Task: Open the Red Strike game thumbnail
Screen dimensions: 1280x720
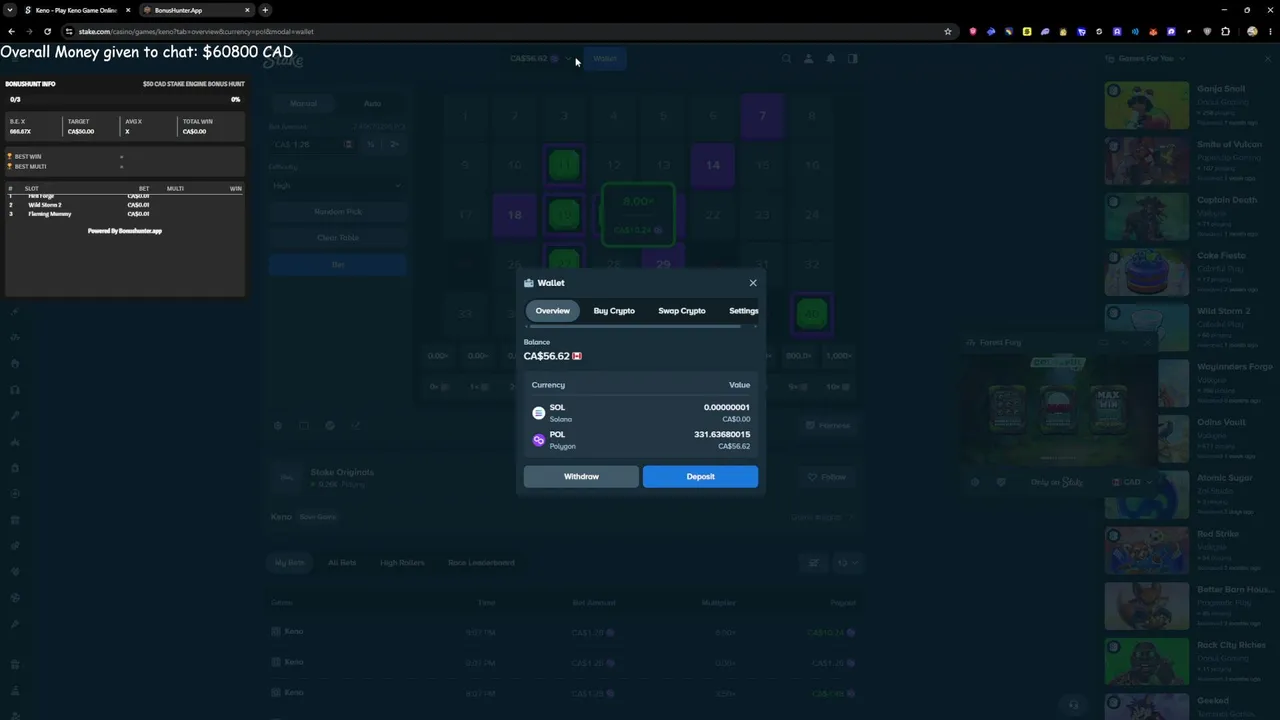Action: tap(1147, 550)
